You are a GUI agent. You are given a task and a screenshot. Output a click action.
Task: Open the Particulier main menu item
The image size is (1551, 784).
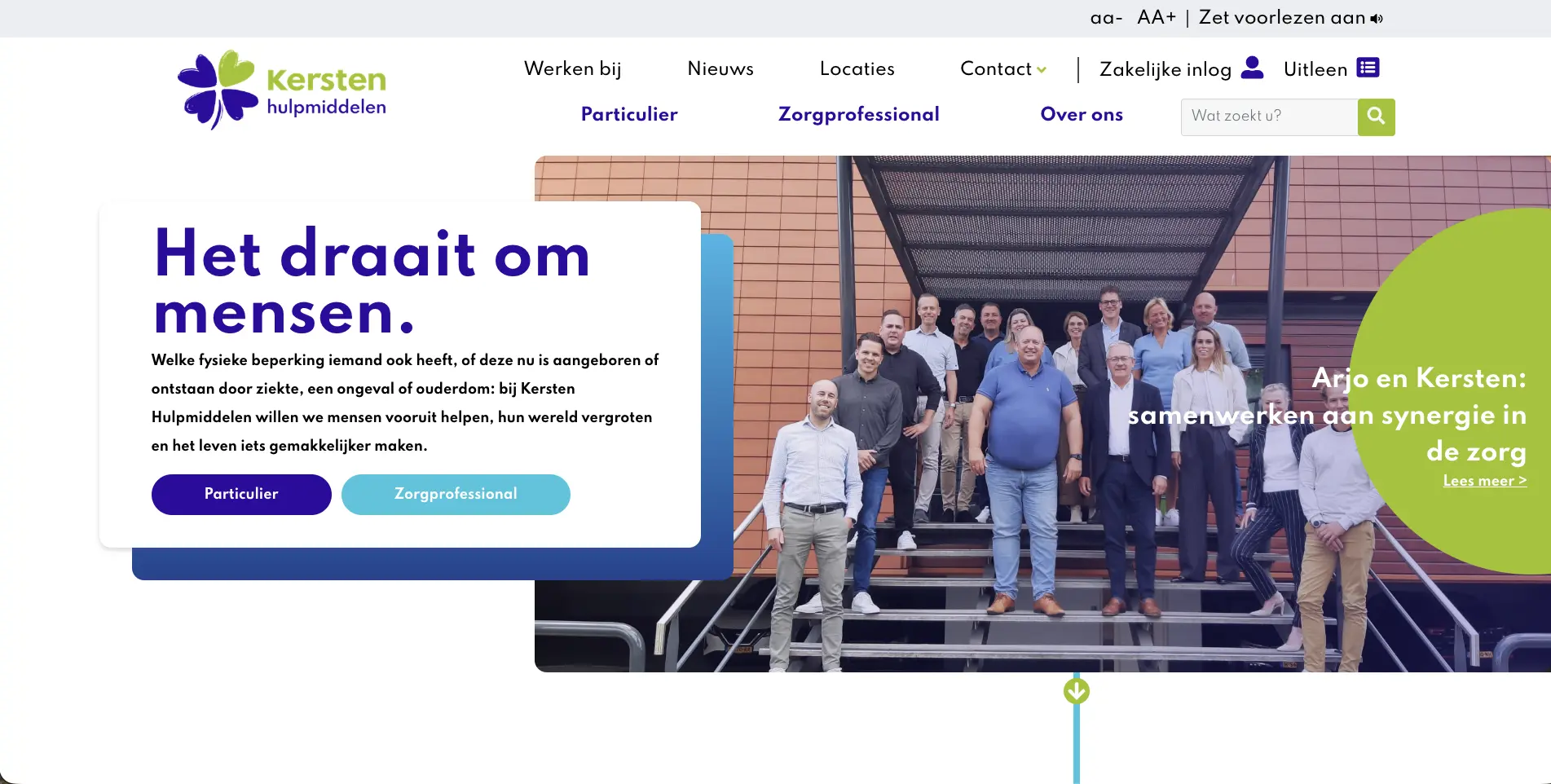click(629, 114)
